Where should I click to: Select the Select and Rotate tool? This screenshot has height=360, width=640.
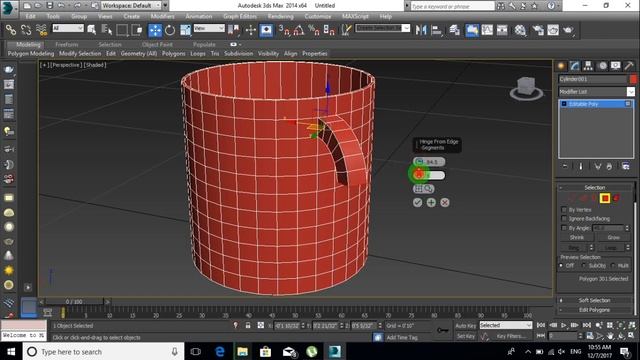coord(170,30)
